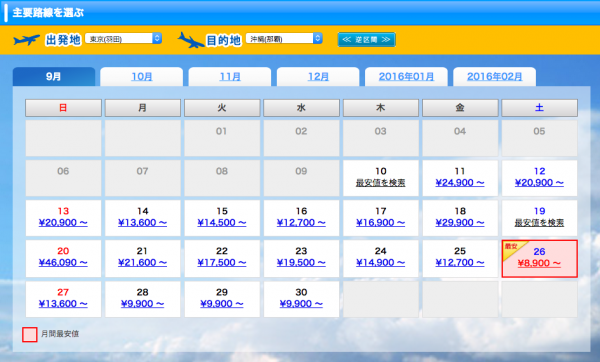Open the 12月 month tab

pos(318,77)
